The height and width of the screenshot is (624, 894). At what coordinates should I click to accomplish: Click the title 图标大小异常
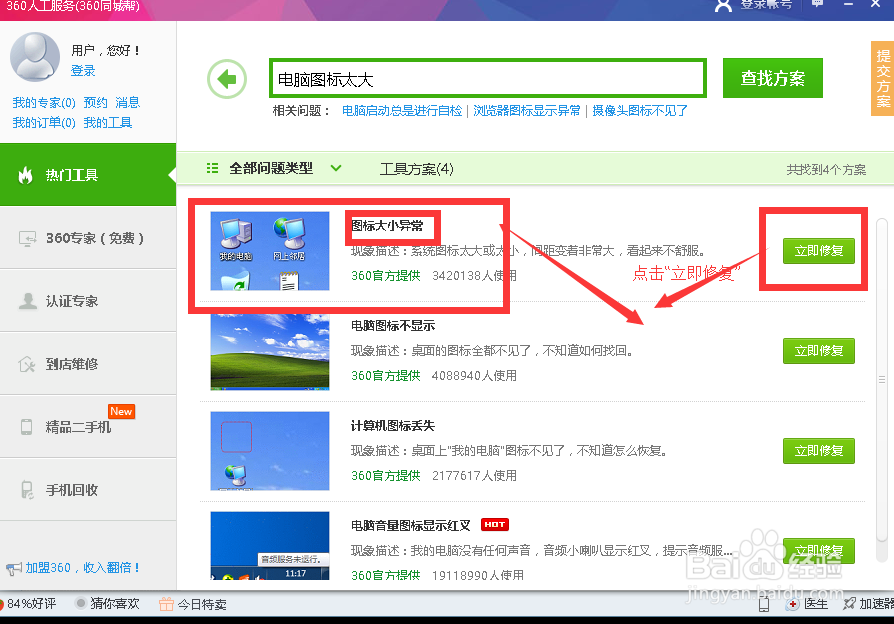[x=387, y=226]
